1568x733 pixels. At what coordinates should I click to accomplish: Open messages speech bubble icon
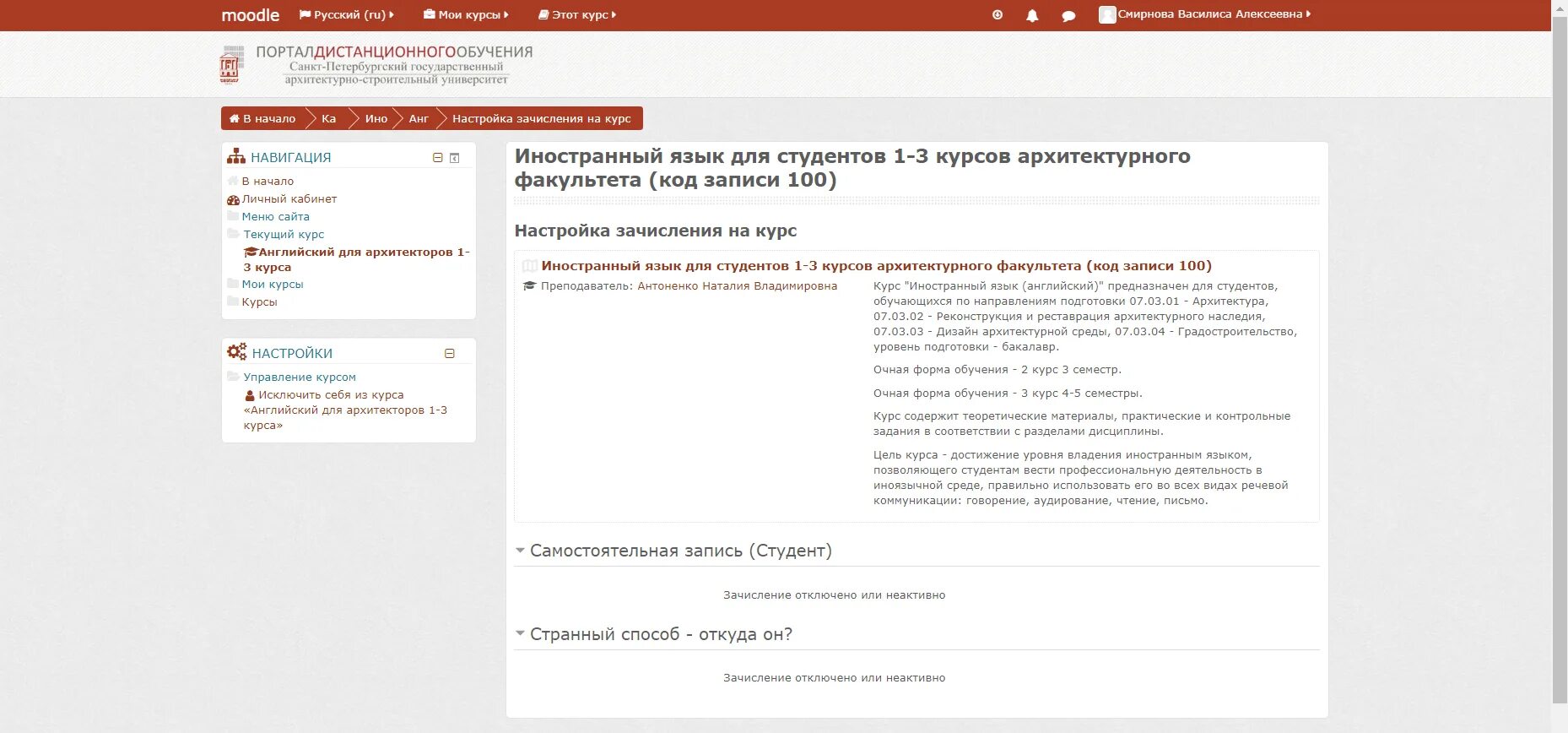(x=1068, y=15)
